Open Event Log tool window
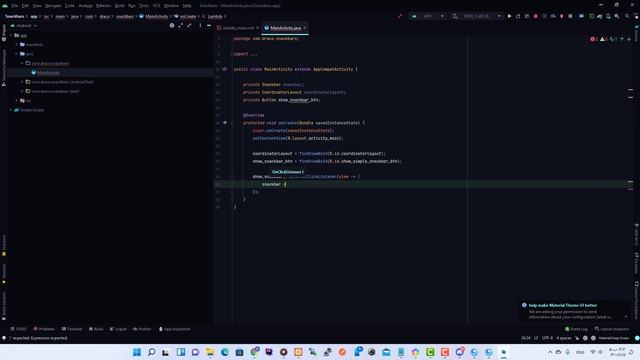640x360 pixels. point(576,329)
